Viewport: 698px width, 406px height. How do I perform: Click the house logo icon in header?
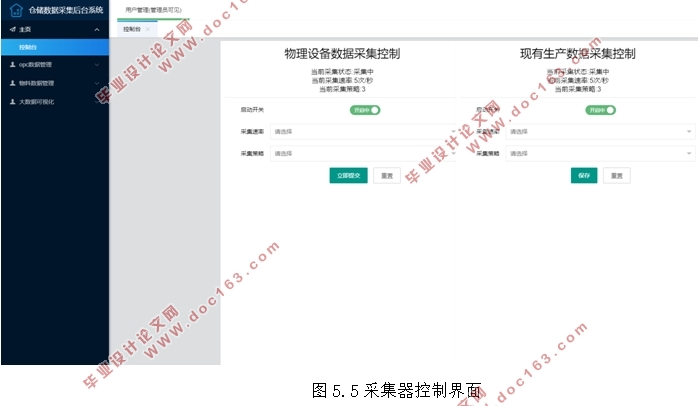click(x=16, y=10)
